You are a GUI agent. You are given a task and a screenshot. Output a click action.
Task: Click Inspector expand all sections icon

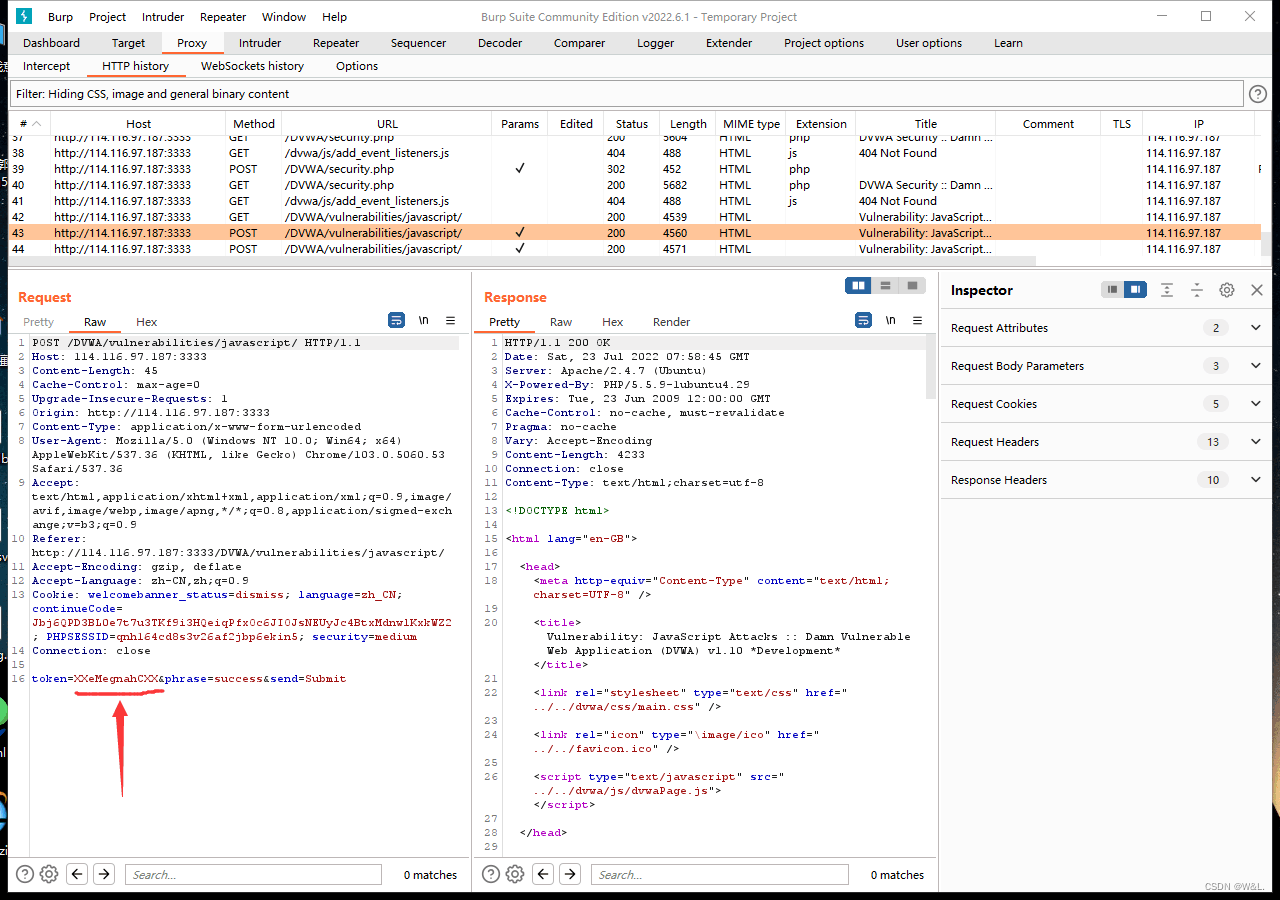coord(1167,290)
